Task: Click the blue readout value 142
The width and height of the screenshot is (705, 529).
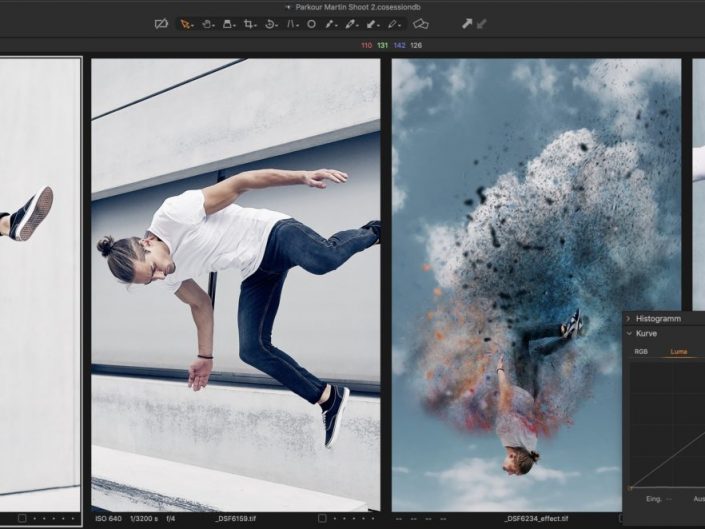Action: tap(399, 45)
